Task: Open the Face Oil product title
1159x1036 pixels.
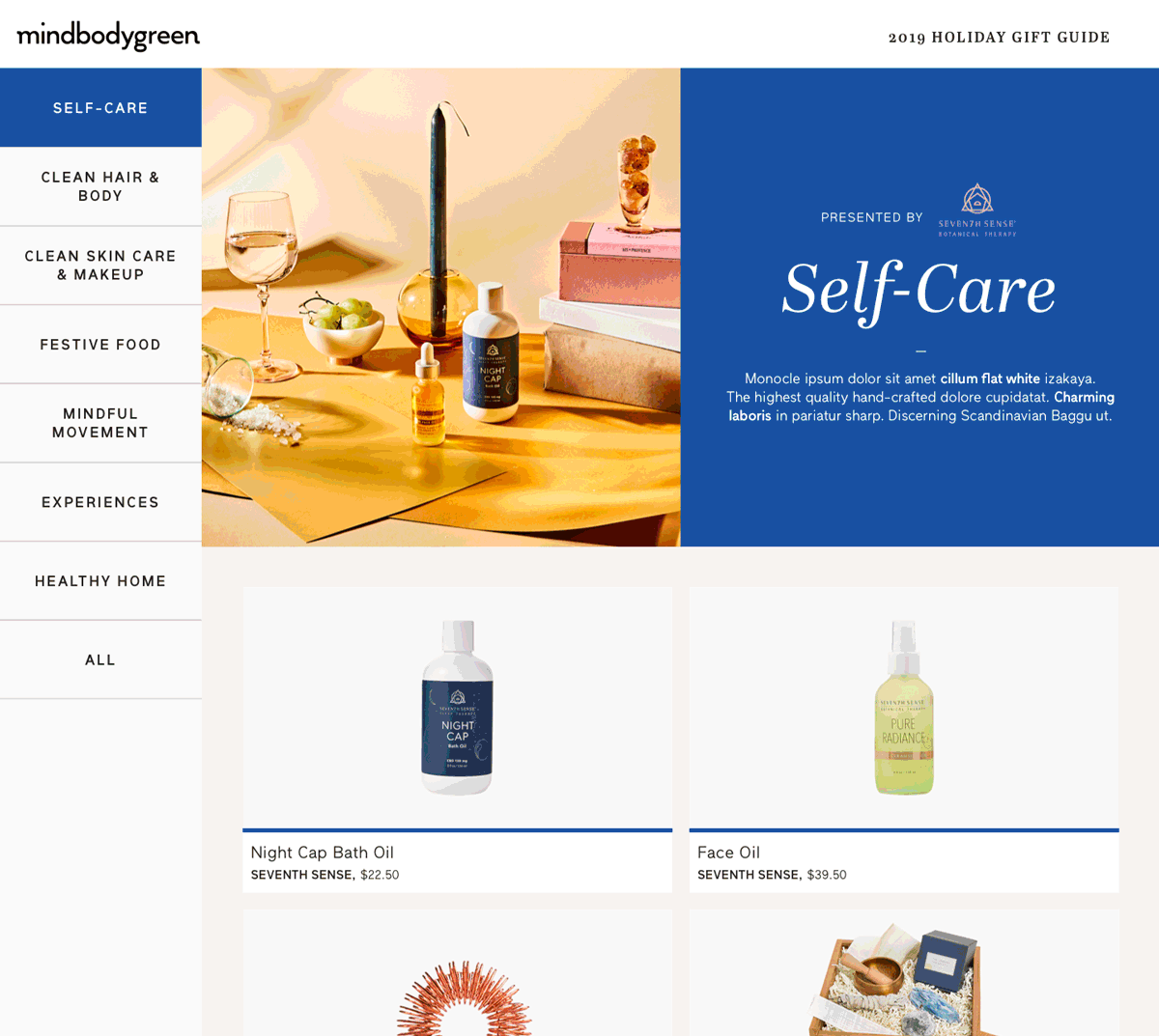Action: click(x=728, y=853)
